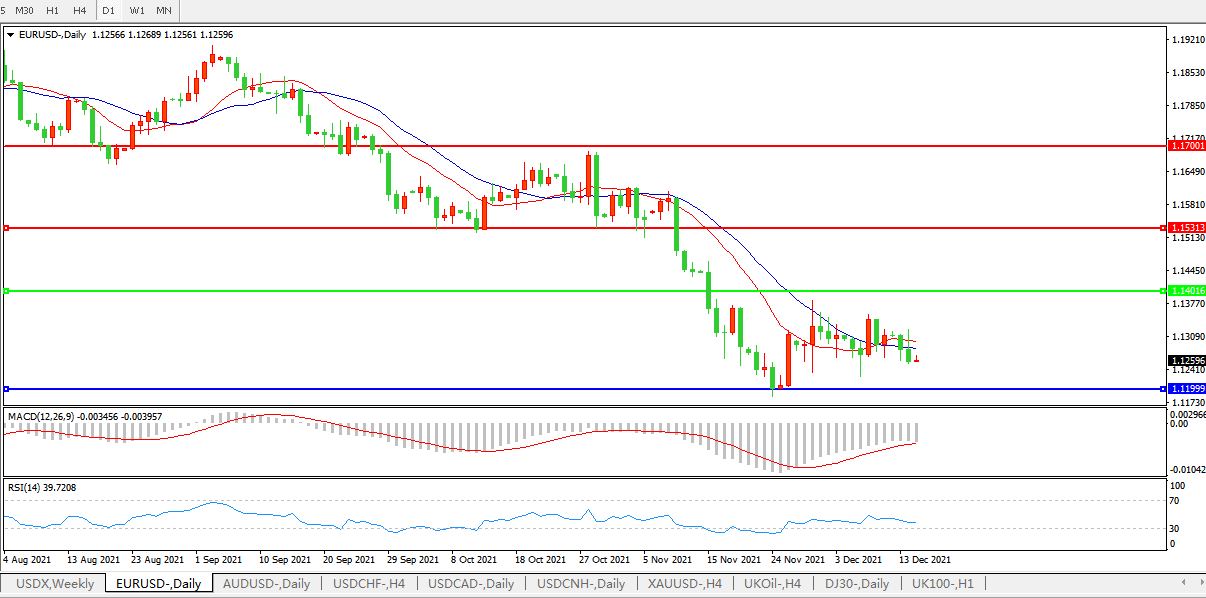This screenshot has width=1206, height=598.
Task: Open the USDX,Weekly chart tab
Action: (54, 584)
